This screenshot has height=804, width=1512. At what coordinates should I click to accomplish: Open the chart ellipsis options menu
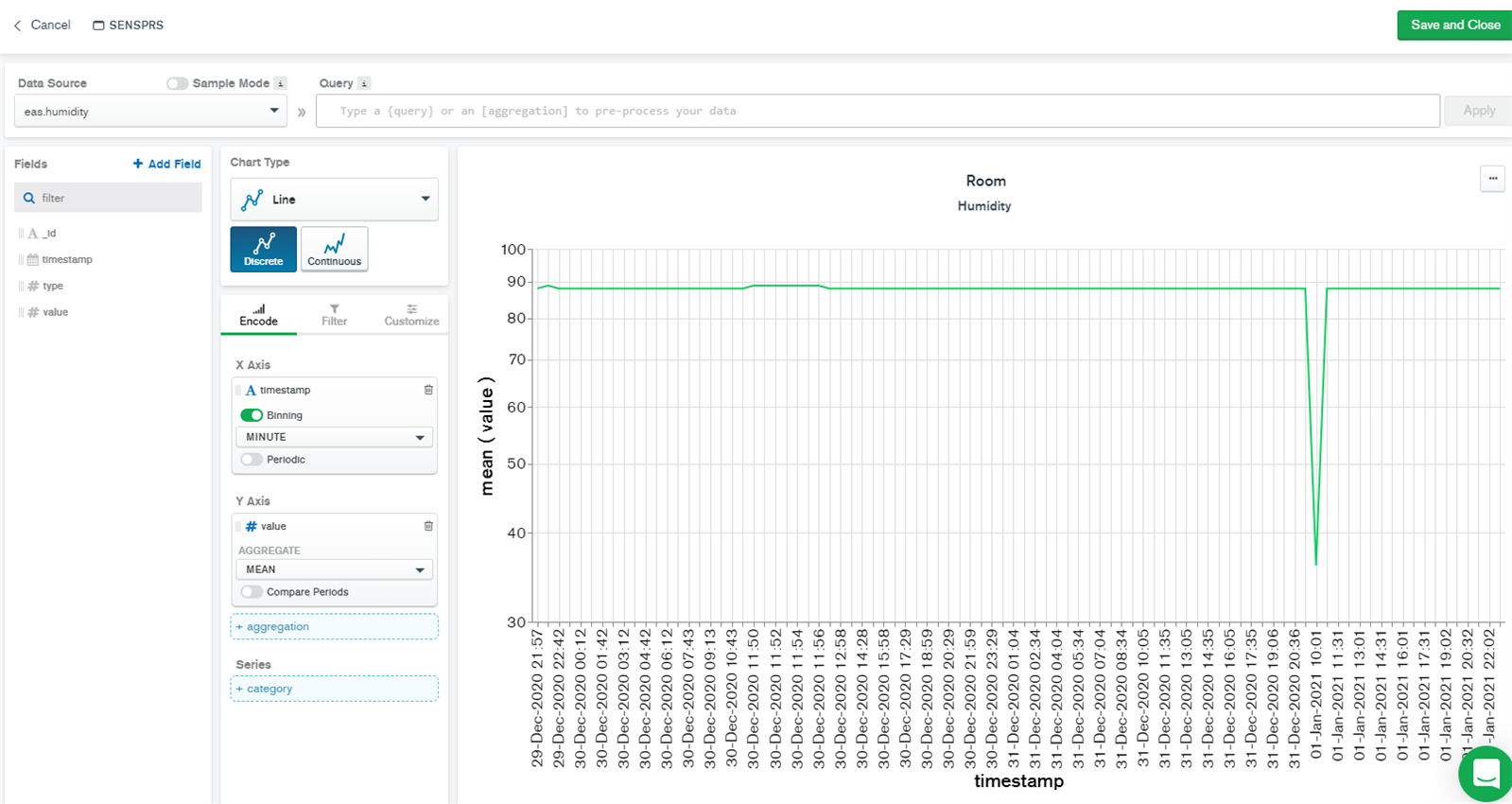(x=1492, y=179)
